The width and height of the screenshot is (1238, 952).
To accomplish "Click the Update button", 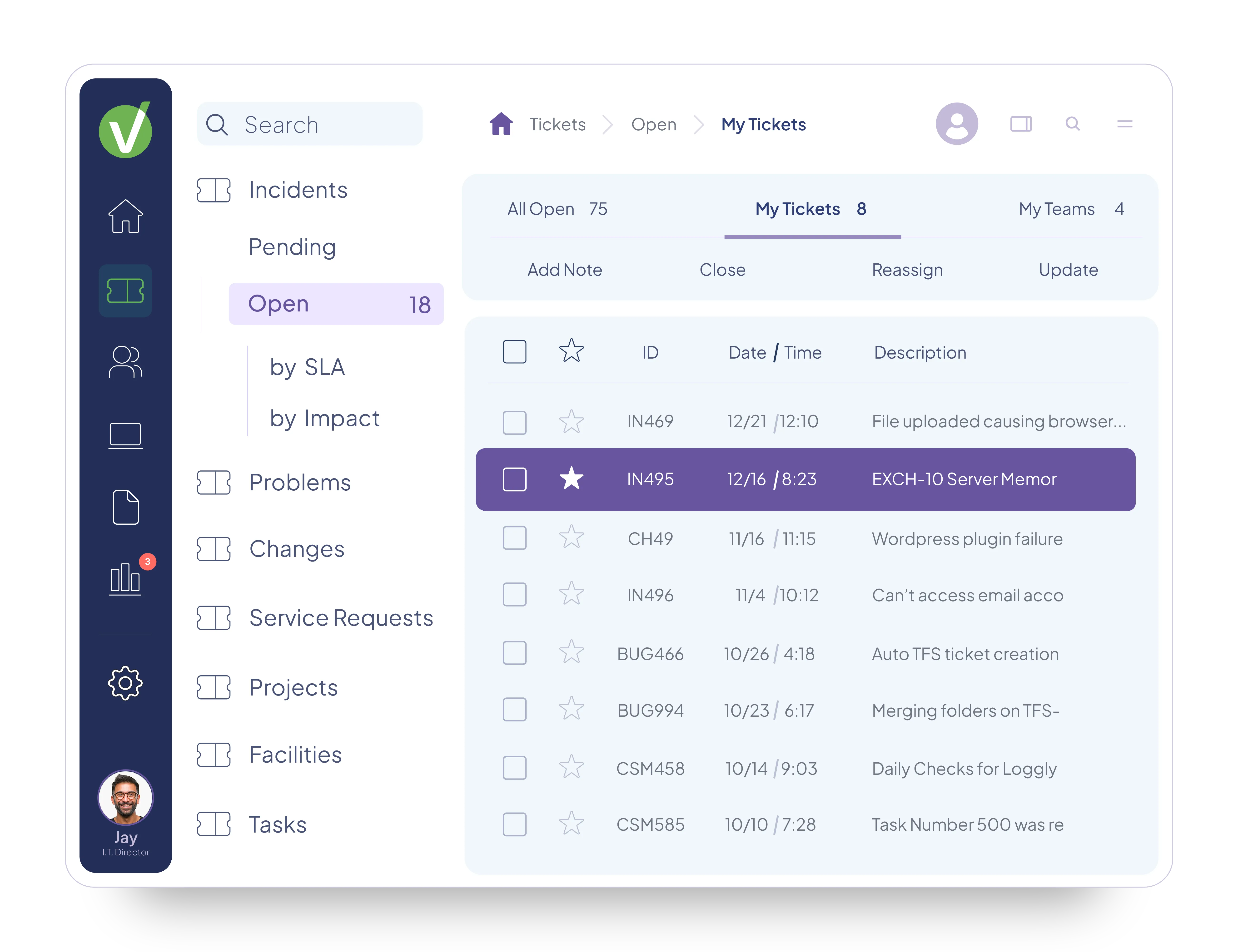I will (1069, 270).
